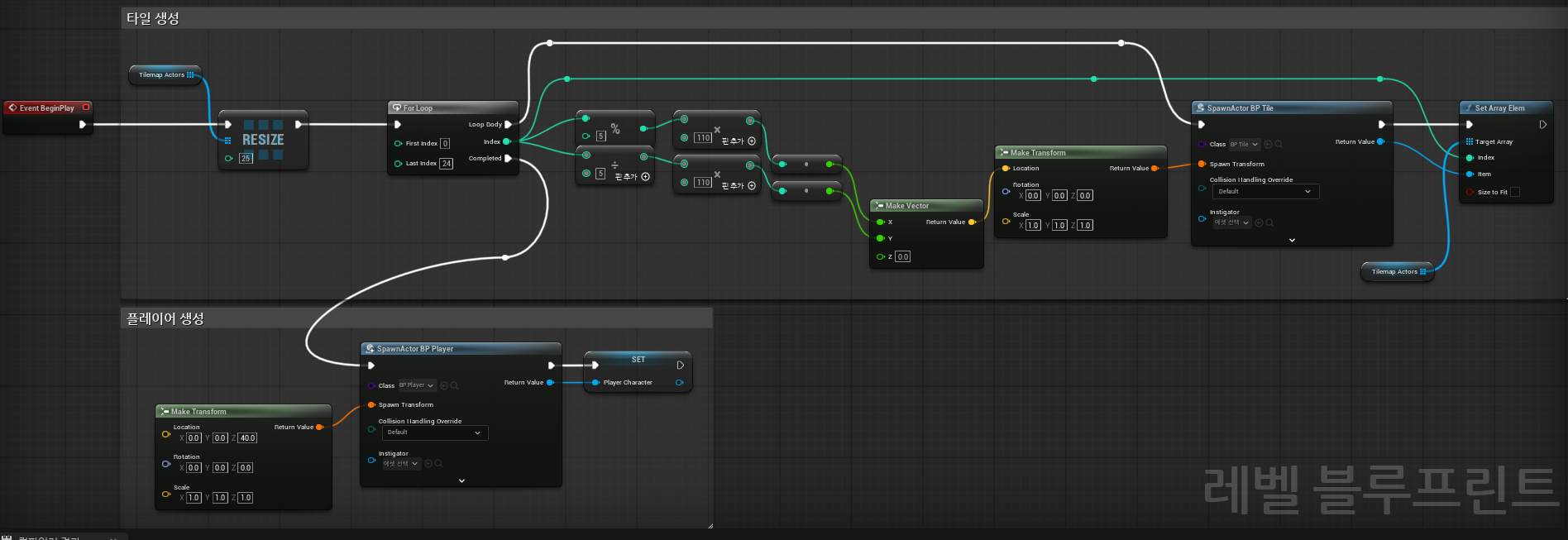Click magnifier beside Instigator in SpawnActor BP Tile

[x=1269, y=222]
